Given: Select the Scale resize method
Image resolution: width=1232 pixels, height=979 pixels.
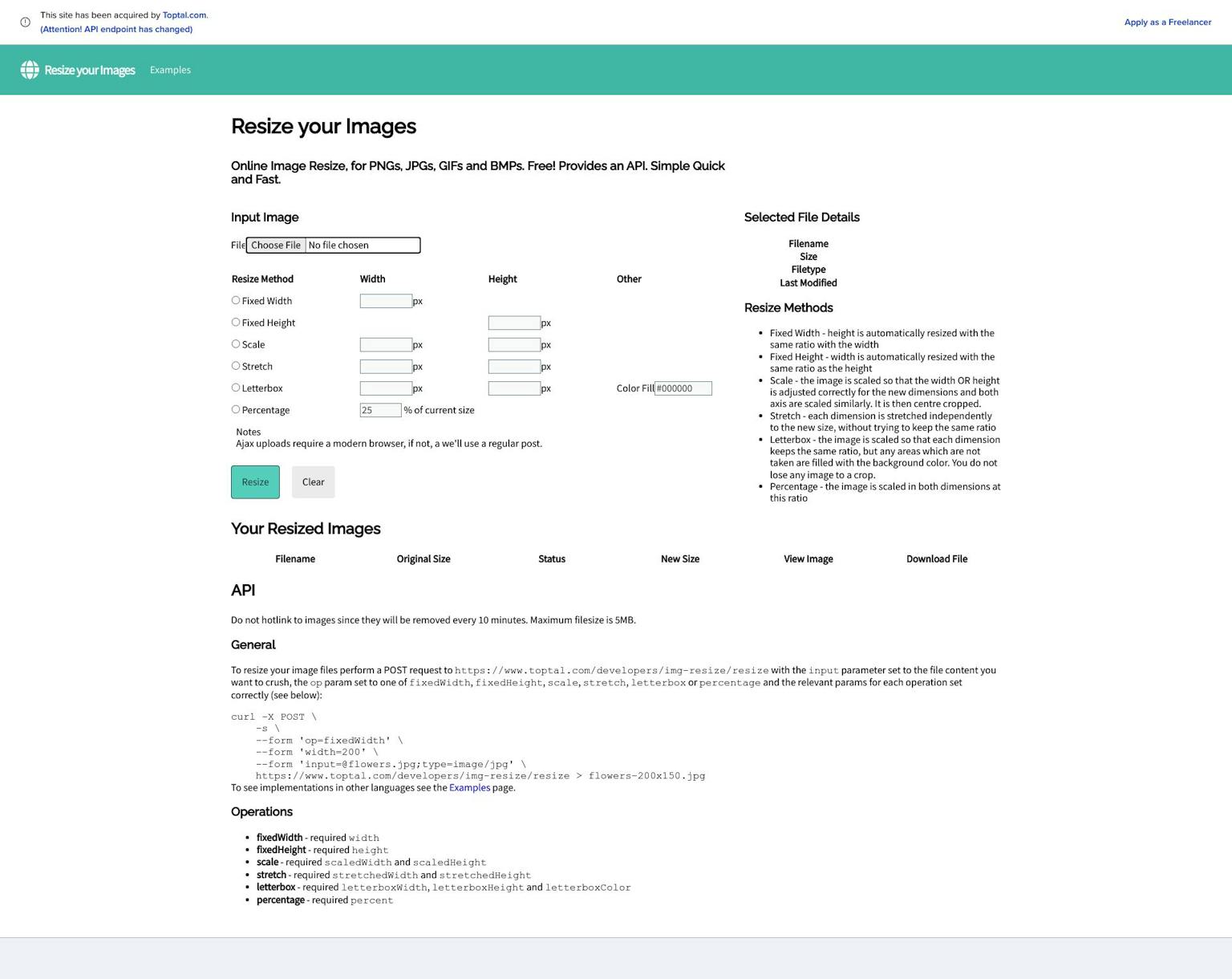Looking at the screenshot, I should click(236, 343).
